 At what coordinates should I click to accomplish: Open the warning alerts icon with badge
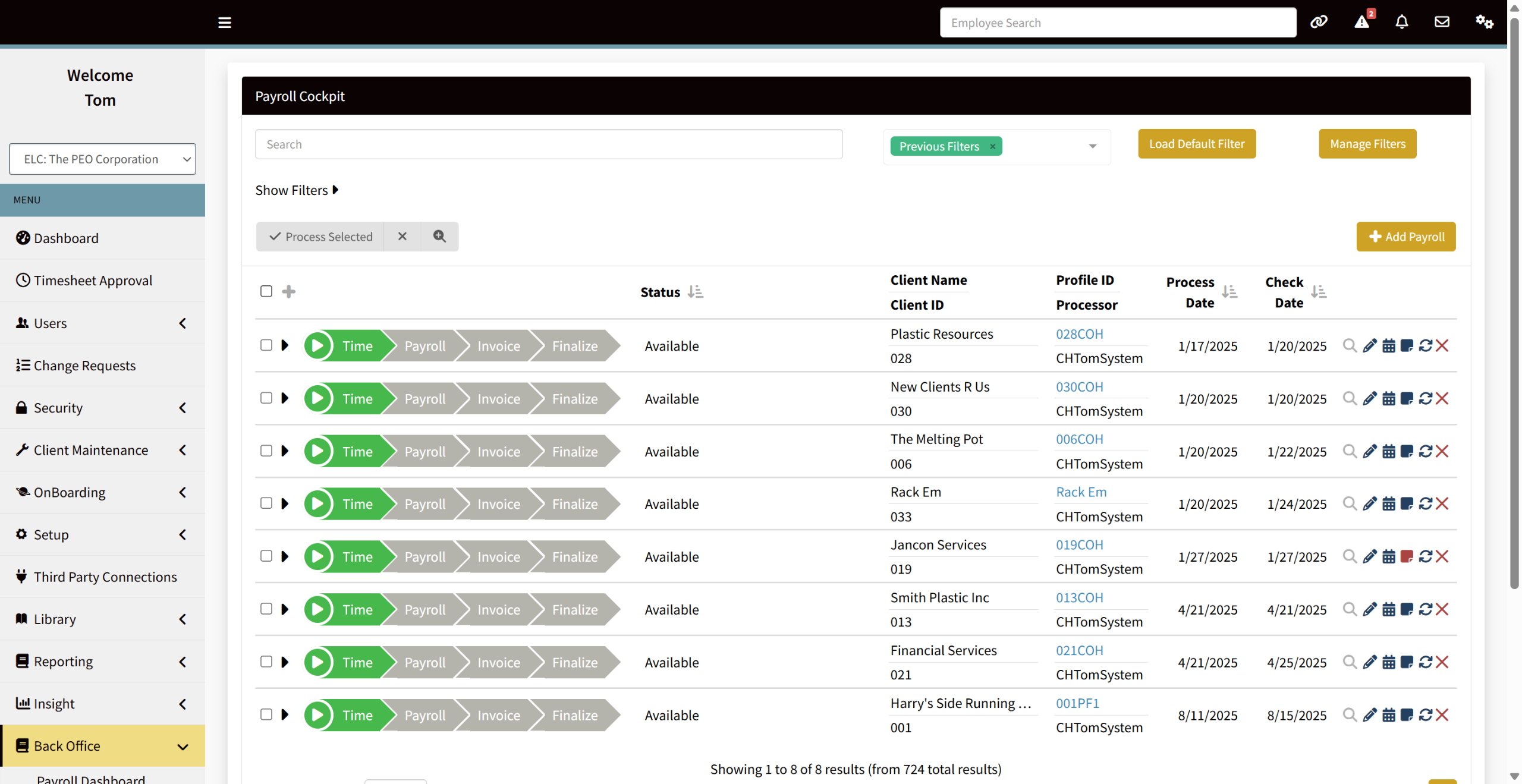point(1362,22)
